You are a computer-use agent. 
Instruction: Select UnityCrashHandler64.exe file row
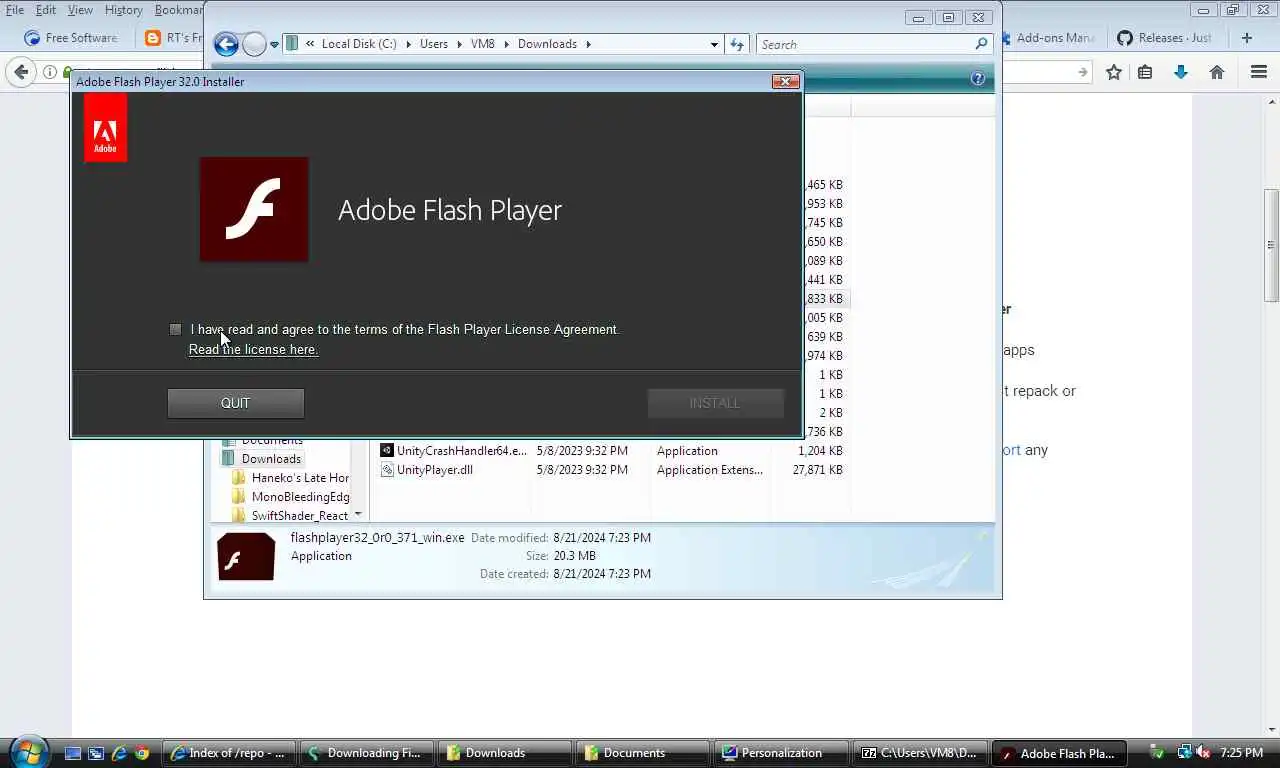[611, 451]
